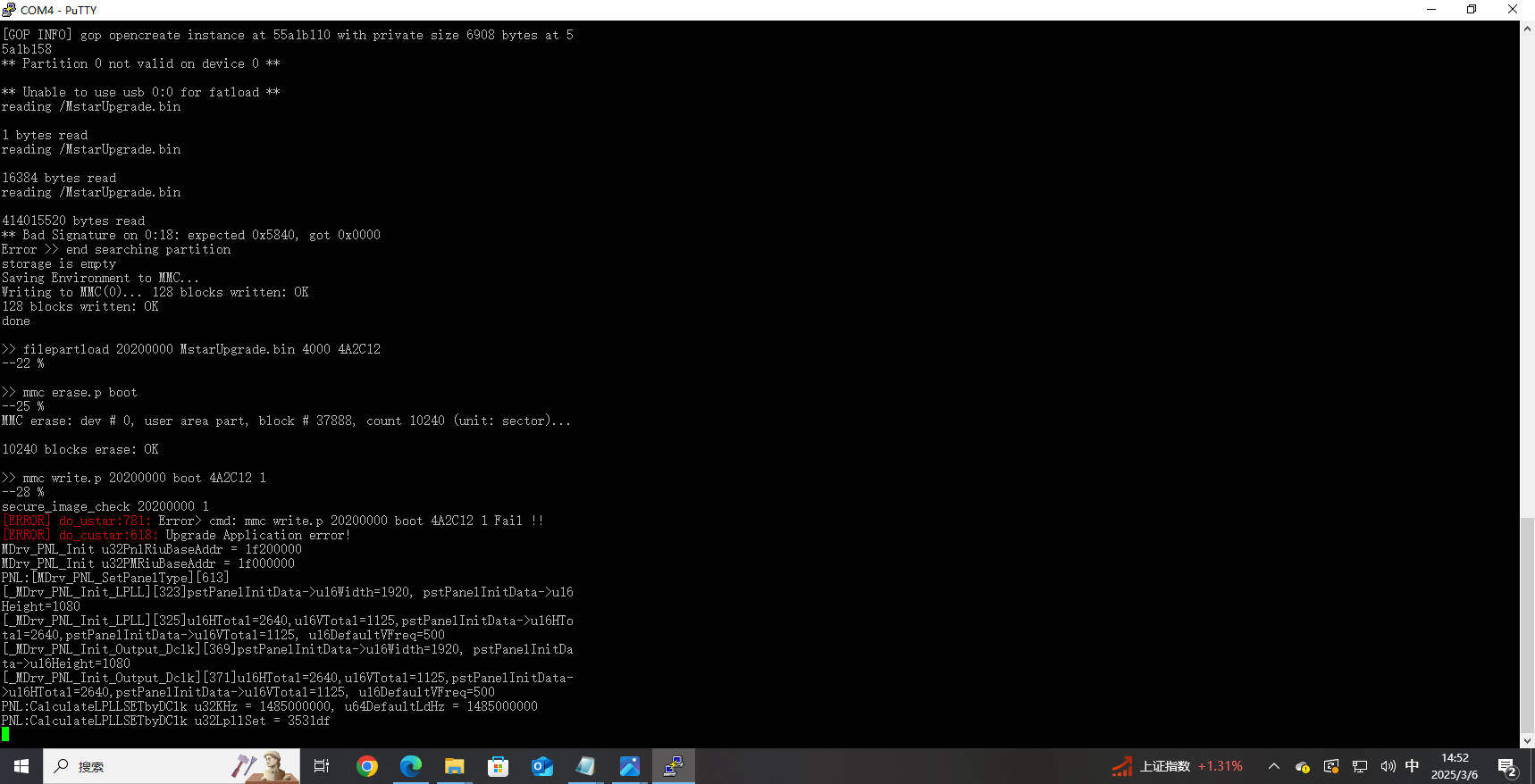Open the volume control tray icon

1388,766
